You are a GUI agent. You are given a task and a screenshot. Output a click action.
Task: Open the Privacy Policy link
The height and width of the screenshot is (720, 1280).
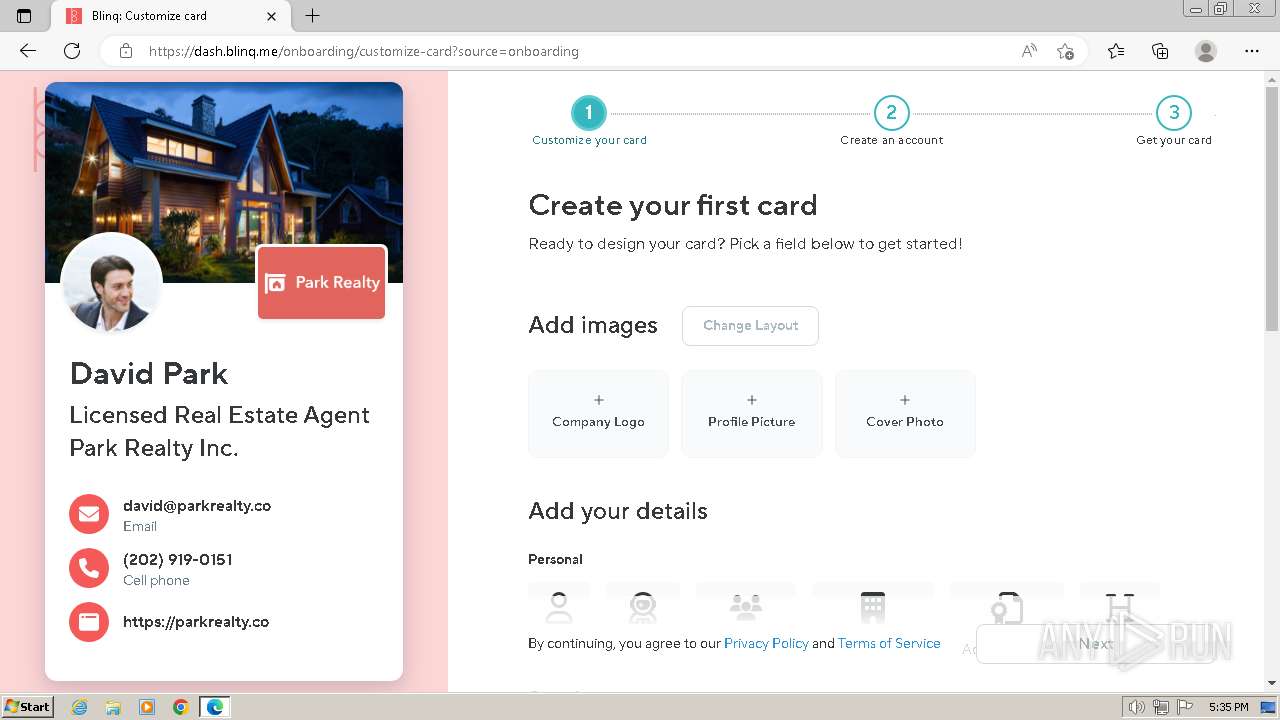766,643
